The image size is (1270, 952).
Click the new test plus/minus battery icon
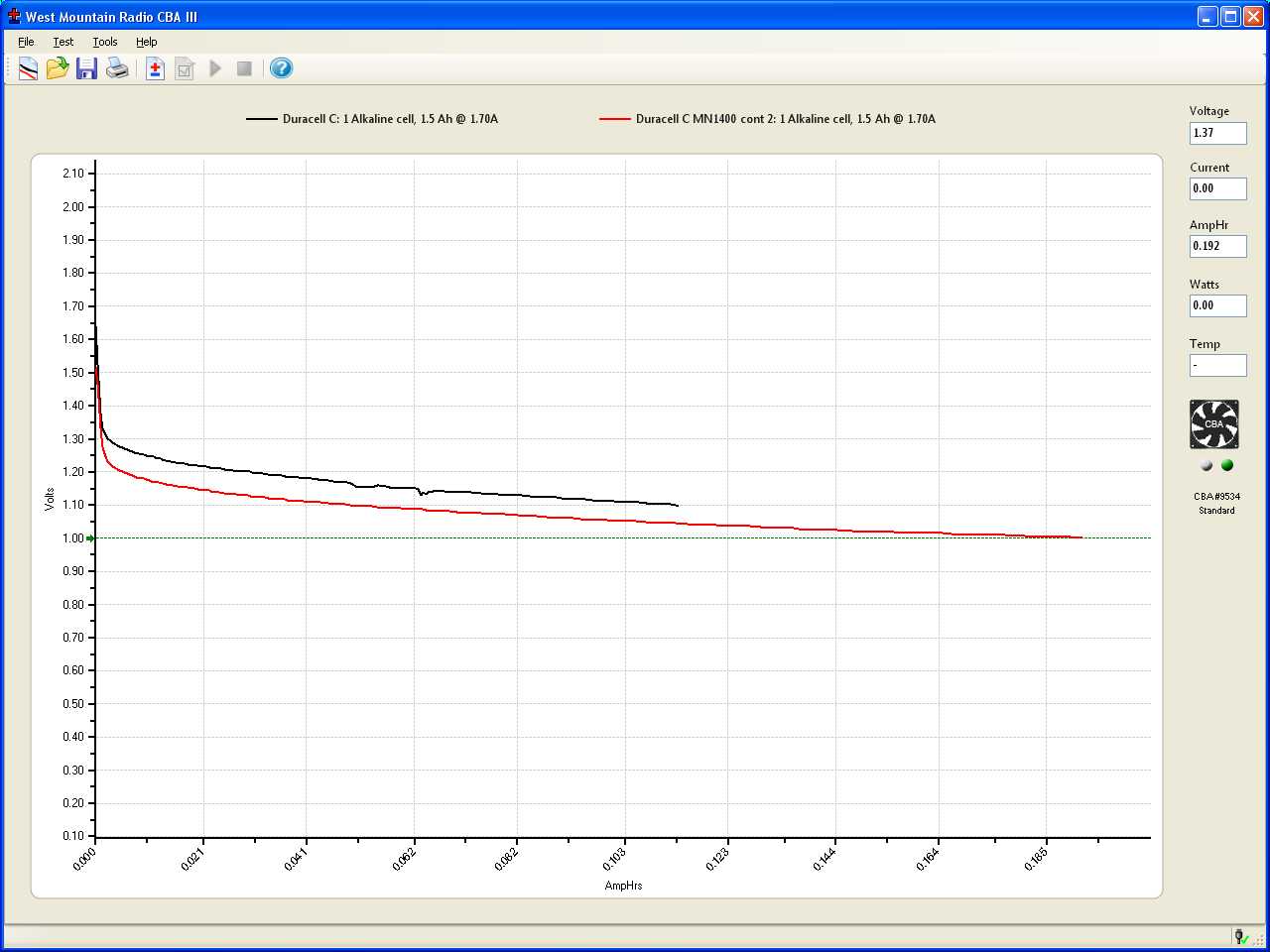pyautogui.click(x=155, y=68)
